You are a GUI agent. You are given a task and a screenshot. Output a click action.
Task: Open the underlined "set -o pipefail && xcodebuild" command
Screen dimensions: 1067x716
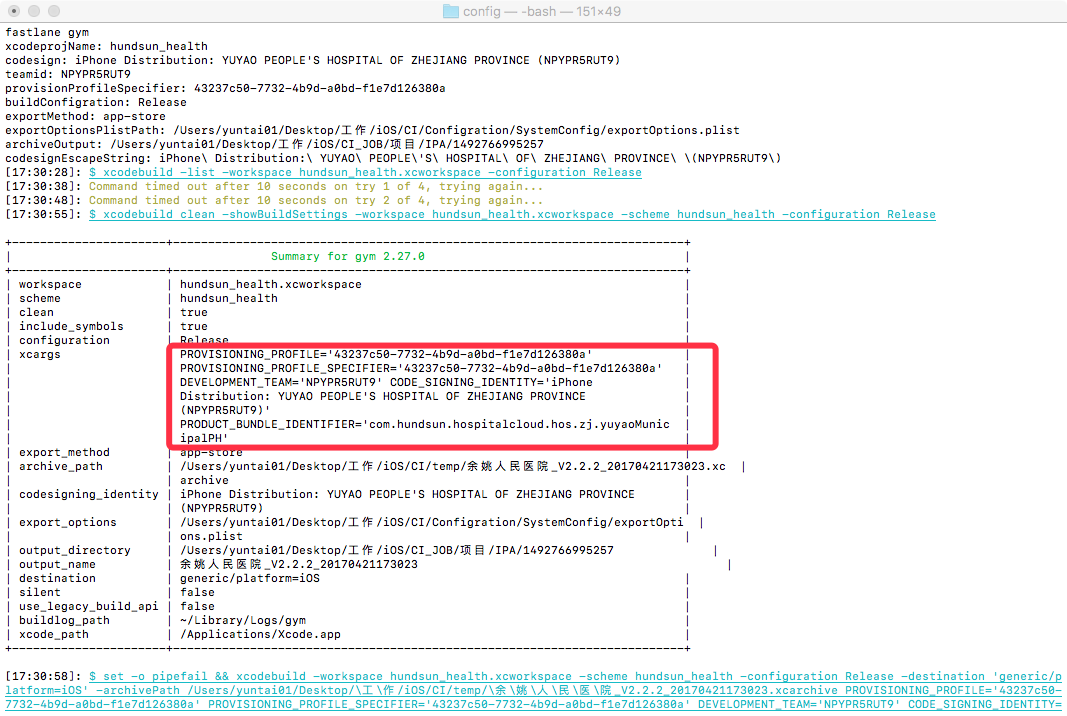534,690
